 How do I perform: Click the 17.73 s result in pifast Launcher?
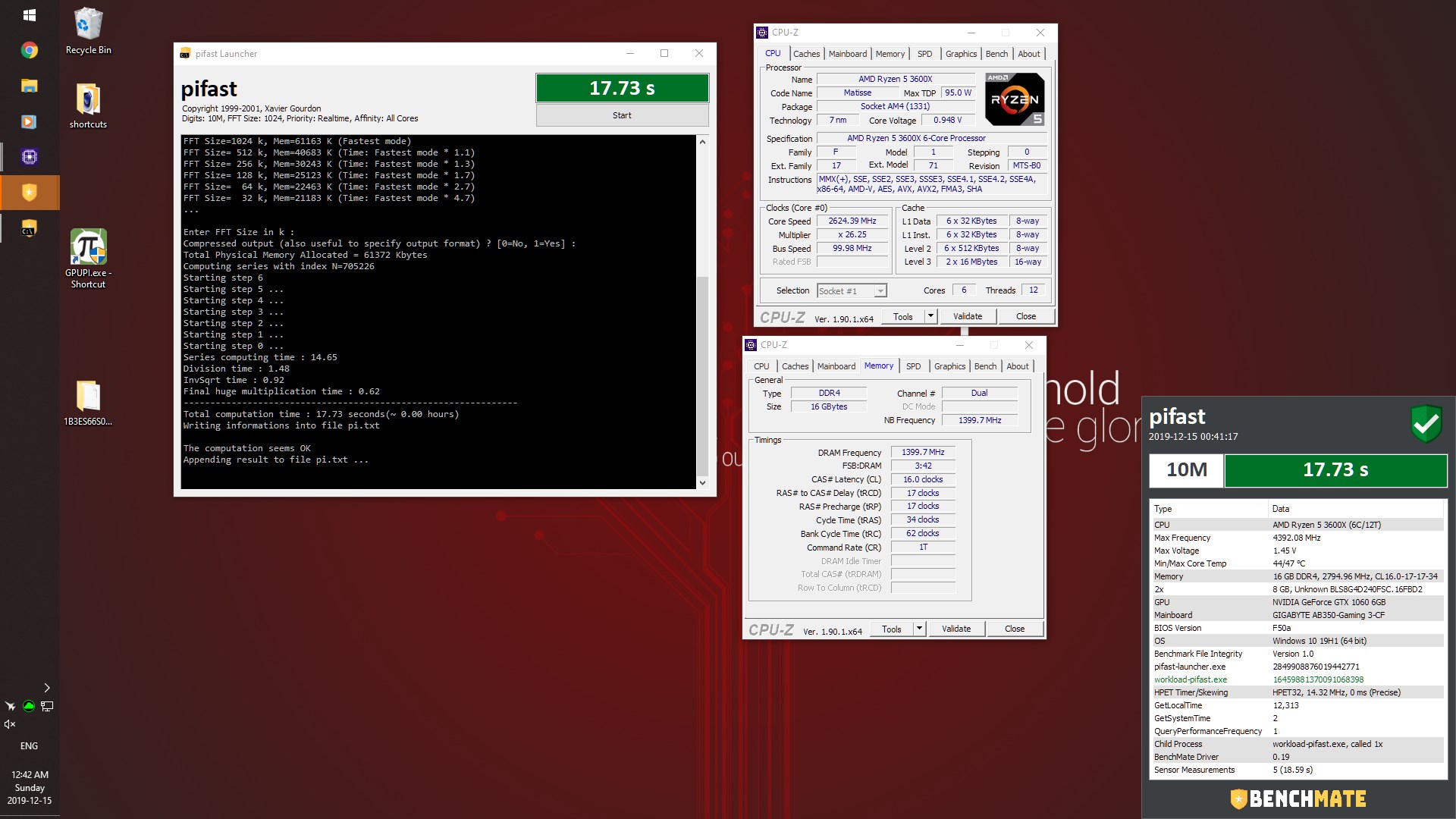pyautogui.click(x=622, y=88)
